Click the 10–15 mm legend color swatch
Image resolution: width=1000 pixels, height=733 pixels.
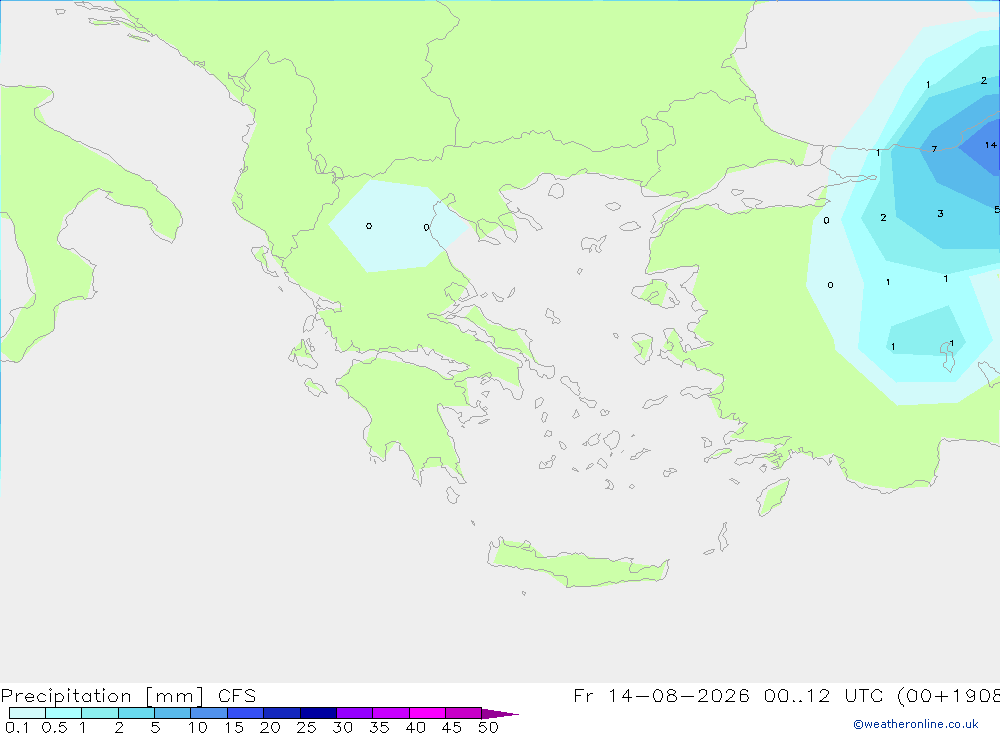[x=209, y=713]
